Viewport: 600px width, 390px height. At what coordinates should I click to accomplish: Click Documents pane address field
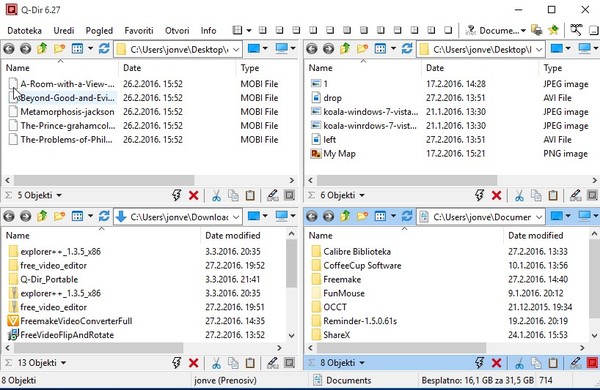tap(481, 217)
